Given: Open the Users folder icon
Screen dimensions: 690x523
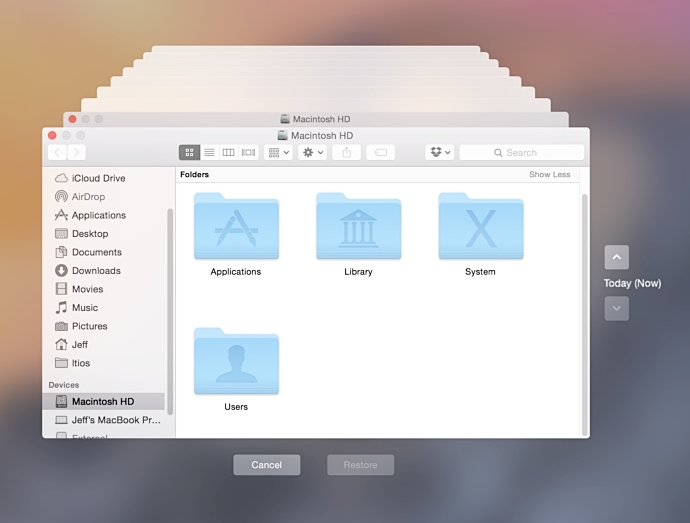Looking at the screenshot, I should (236, 362).
